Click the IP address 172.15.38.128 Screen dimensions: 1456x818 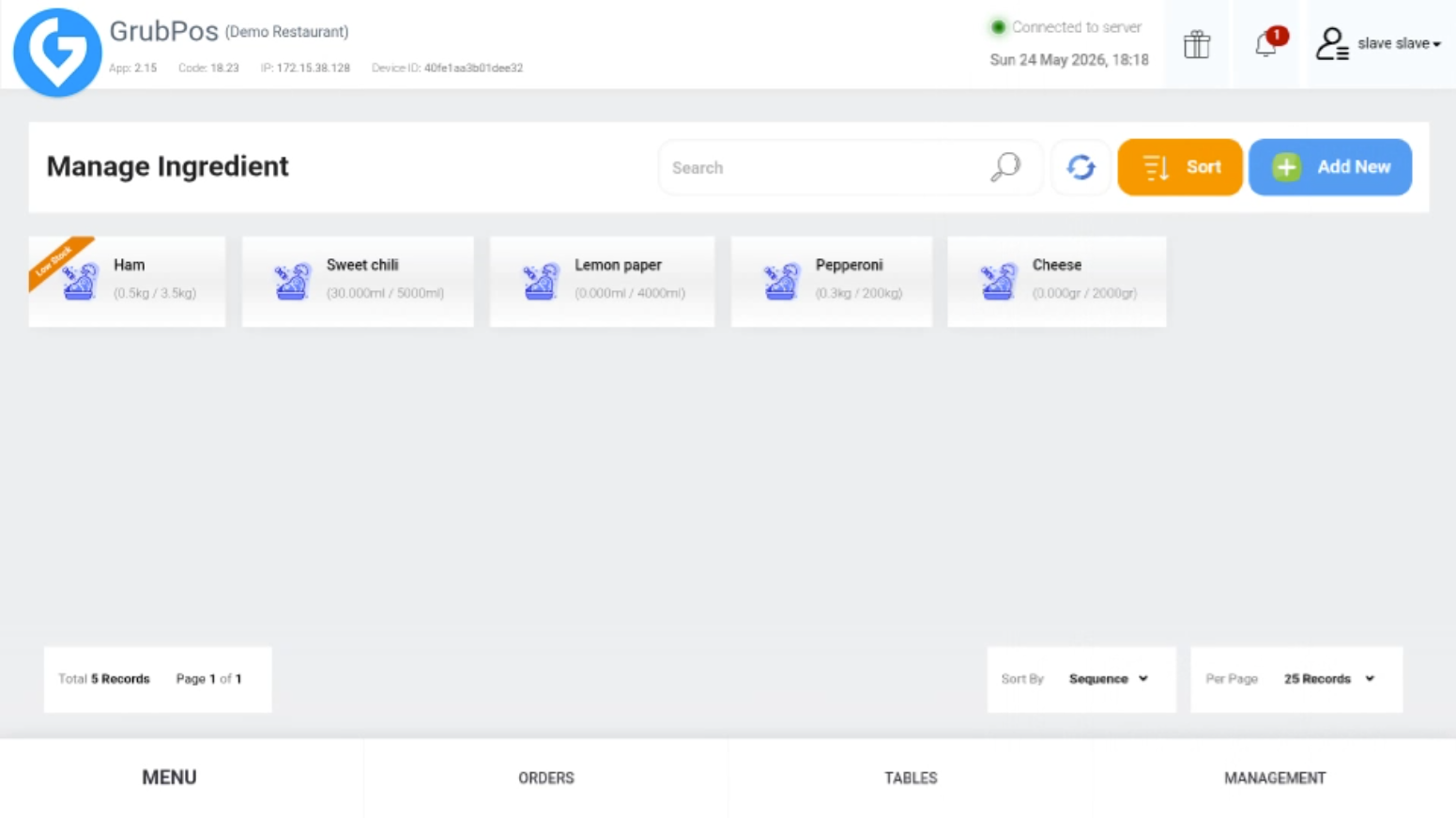coord(314,68)
